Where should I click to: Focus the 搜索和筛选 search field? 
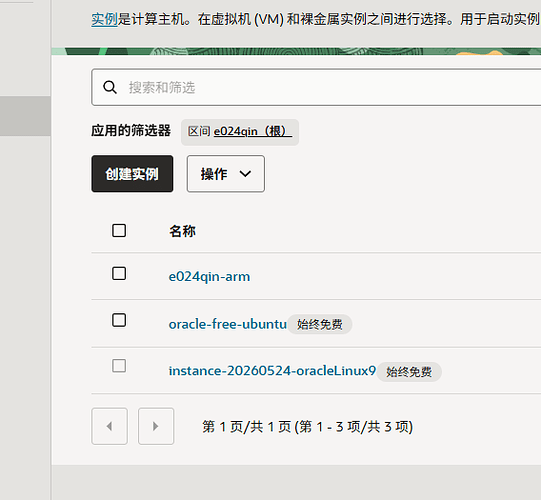316,87
